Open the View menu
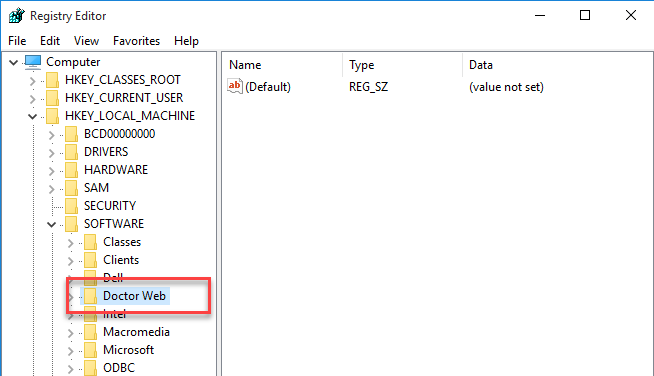This screenshot has height=376, width=654. pos(86,41)
